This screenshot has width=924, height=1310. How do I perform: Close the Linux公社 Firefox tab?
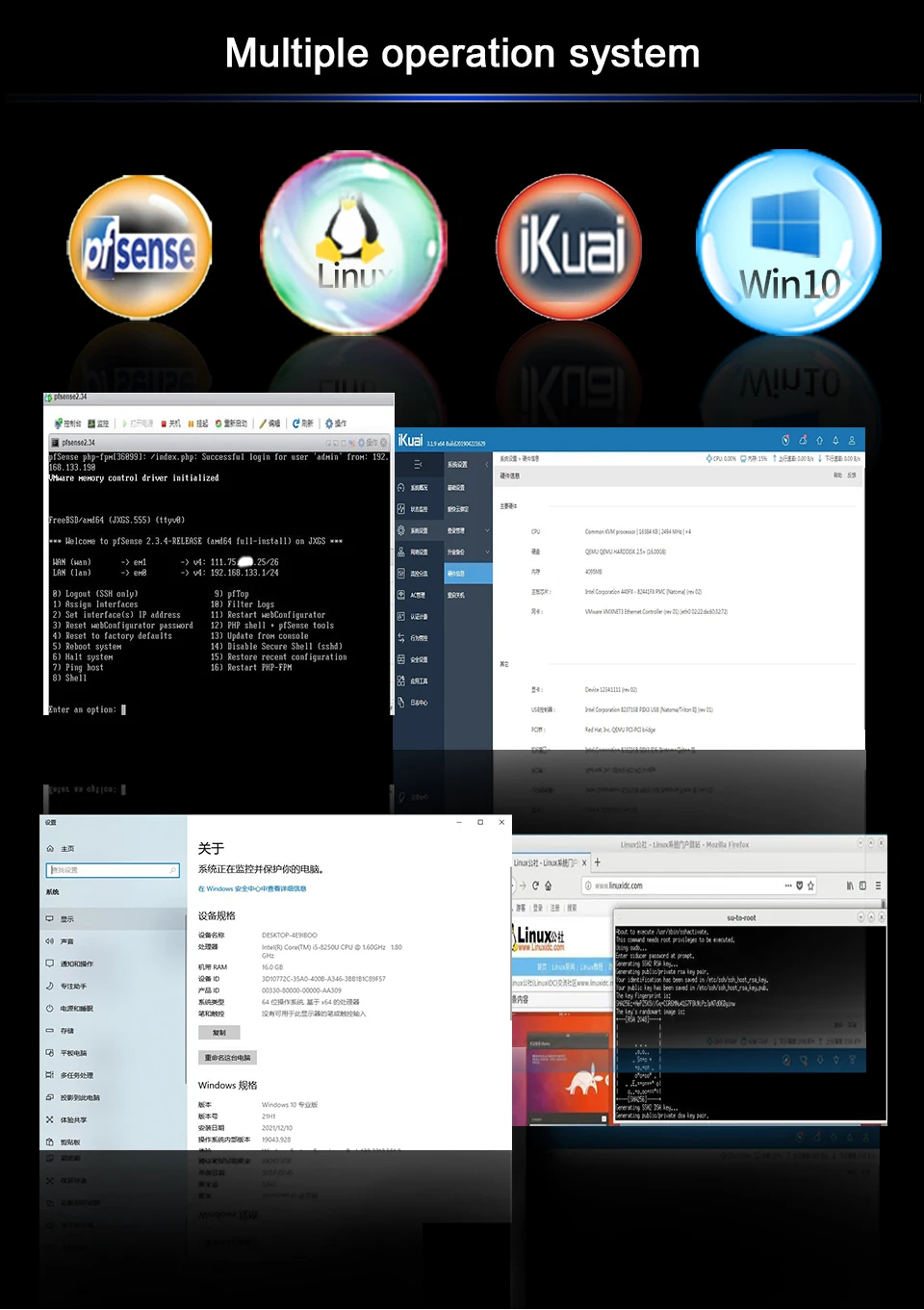[x=585, y=862]
